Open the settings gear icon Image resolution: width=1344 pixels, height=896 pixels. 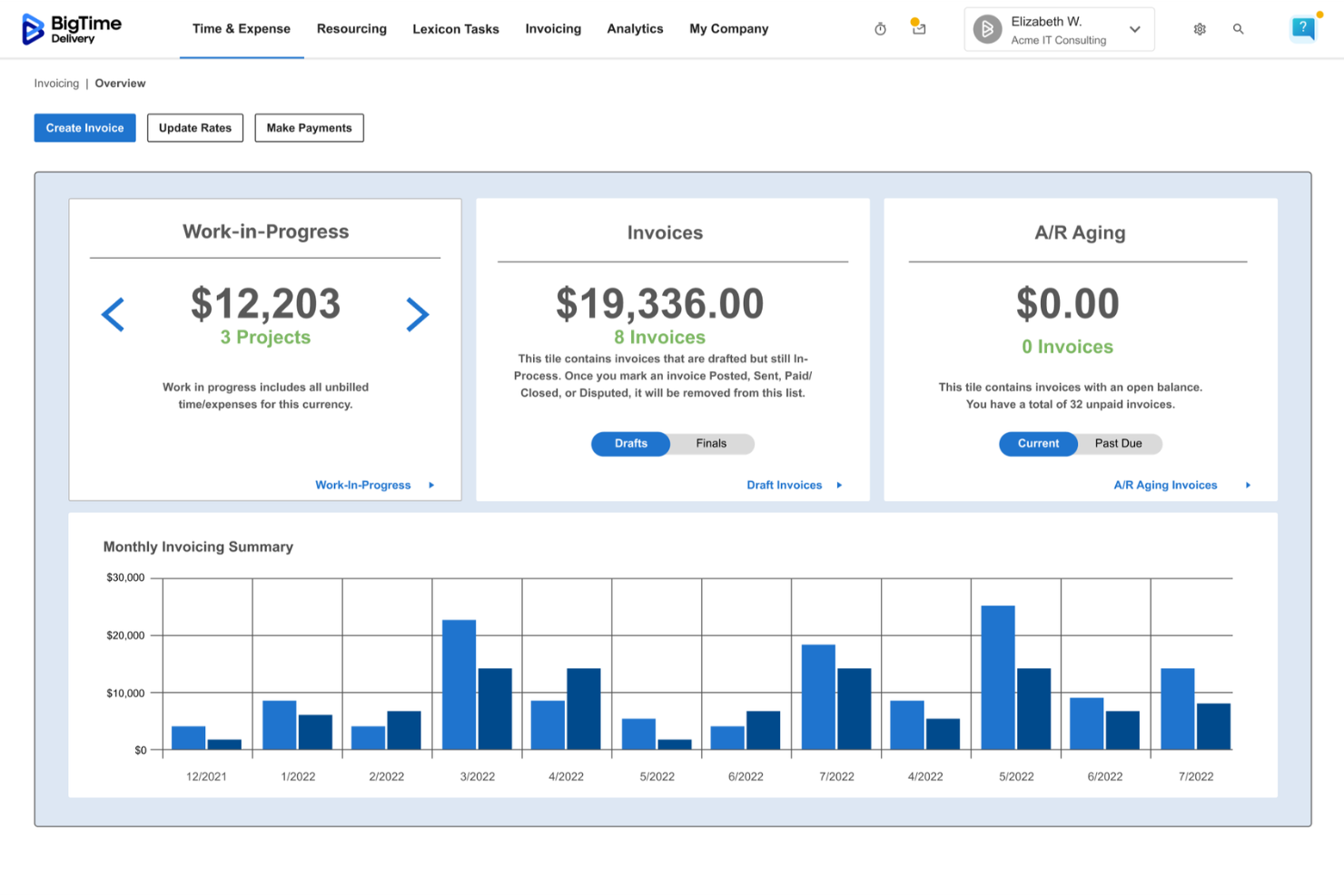point(1199,28)
